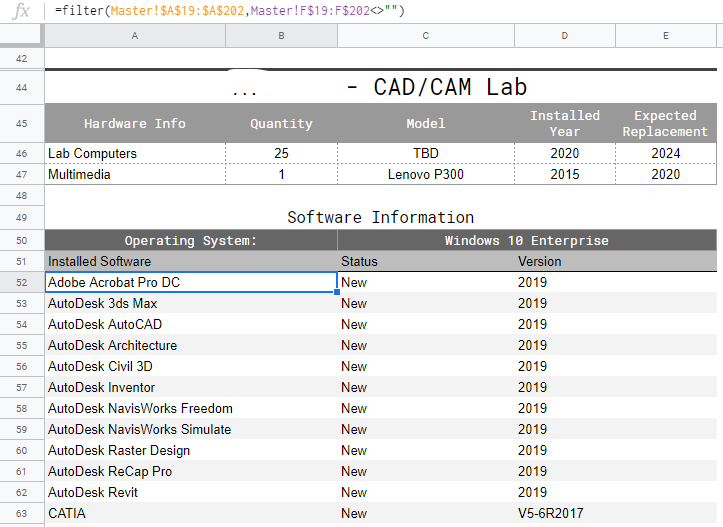Select the New status for AutoDesk AutoCAD
The image size is (723, 527).
pos(426,324)
